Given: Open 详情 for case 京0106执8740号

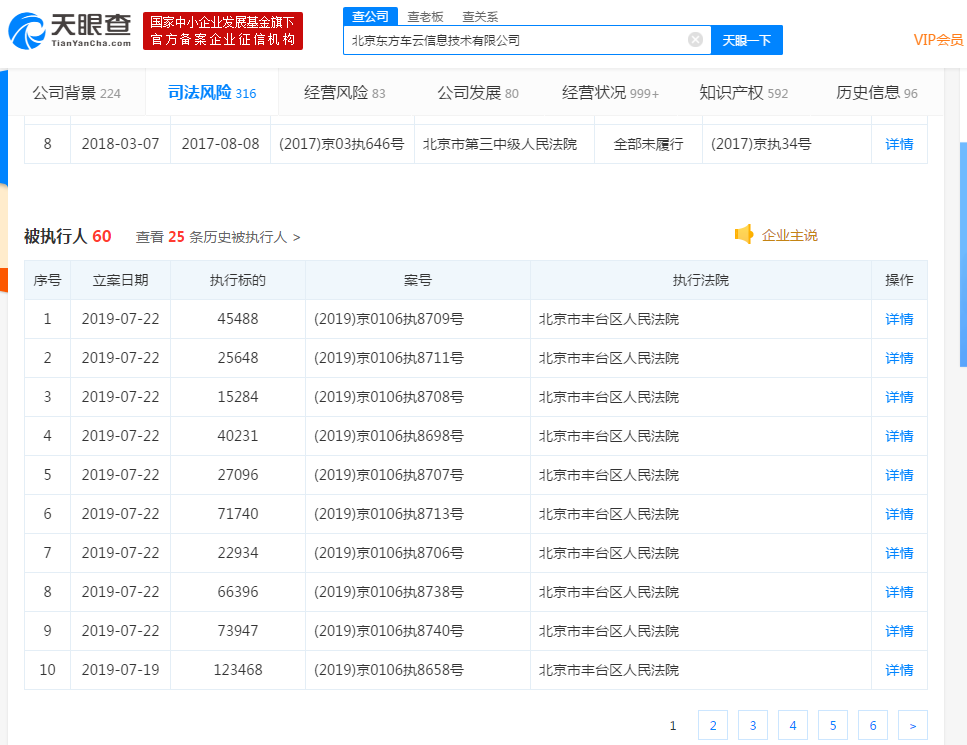Looking at the screenshot, I should pos(899,631).
